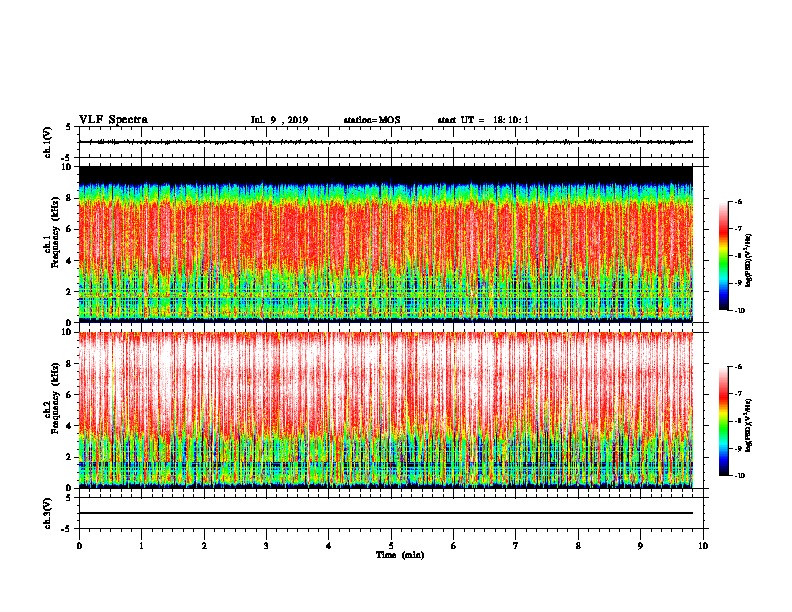Click time axis tick label "3"
Viewport: 792px width, 612px height.
(x=266, y=546)
